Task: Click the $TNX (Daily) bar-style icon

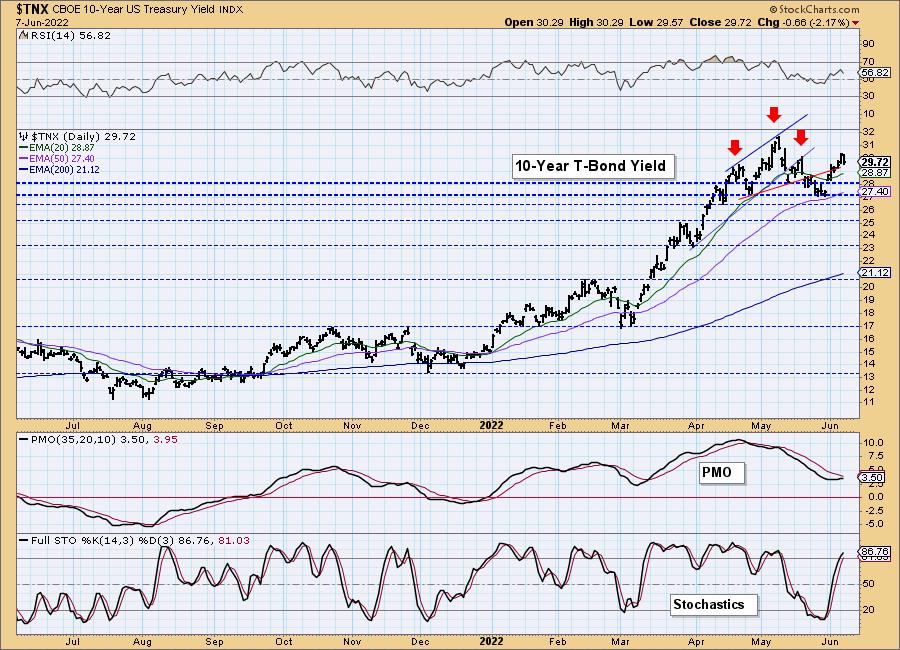Action: (x=24, y=137)
